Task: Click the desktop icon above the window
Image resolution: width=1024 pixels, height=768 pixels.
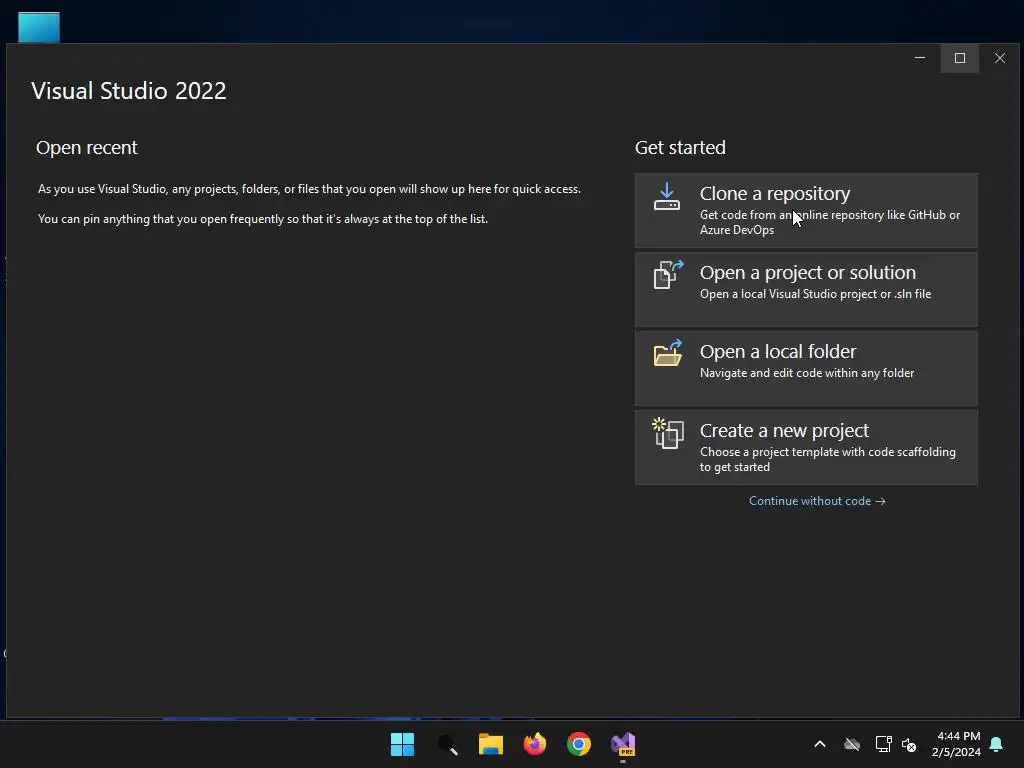Action: (x=39, y=27)
